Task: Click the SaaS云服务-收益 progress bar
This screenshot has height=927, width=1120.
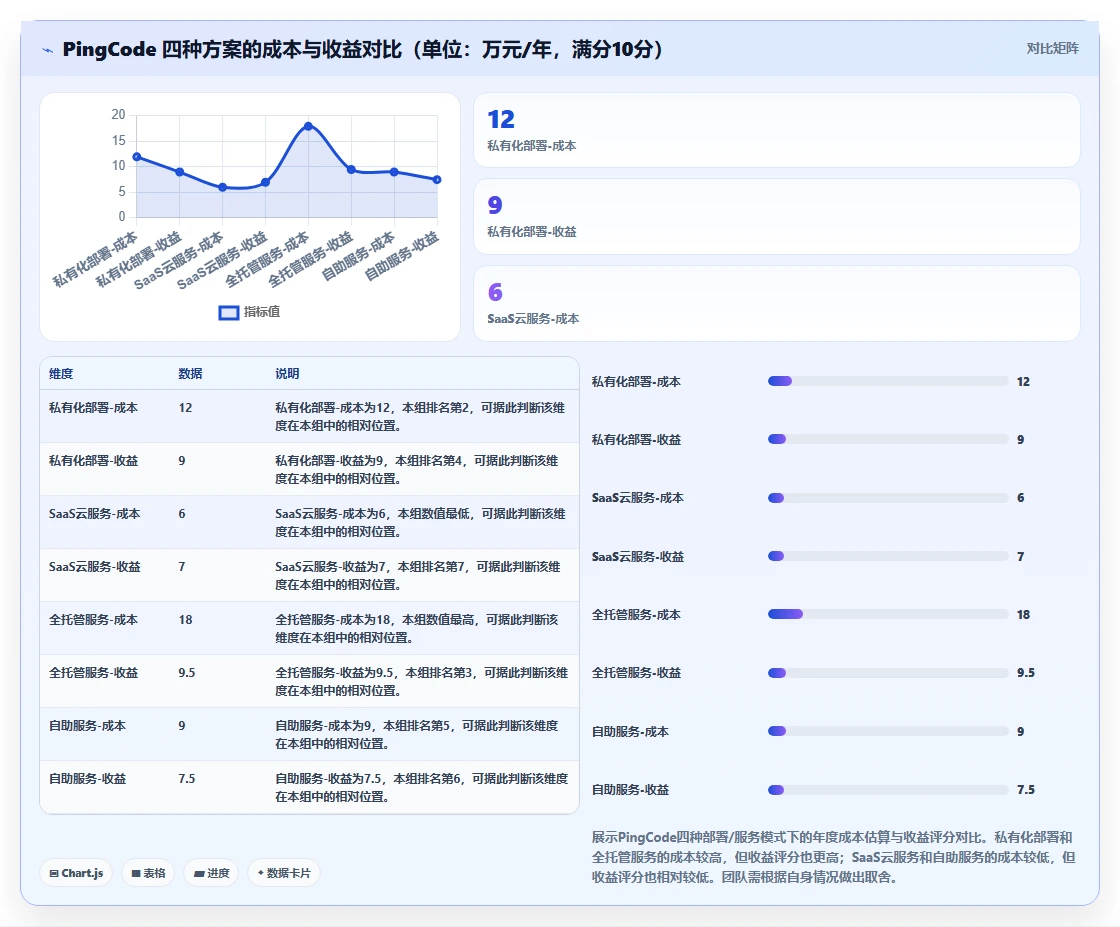Action: pos(888,556)
